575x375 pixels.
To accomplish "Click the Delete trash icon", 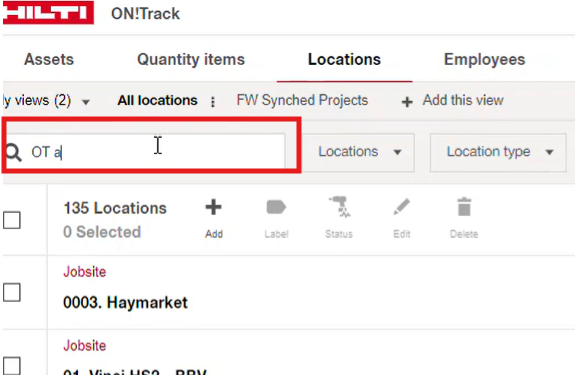I will point(464,207).
